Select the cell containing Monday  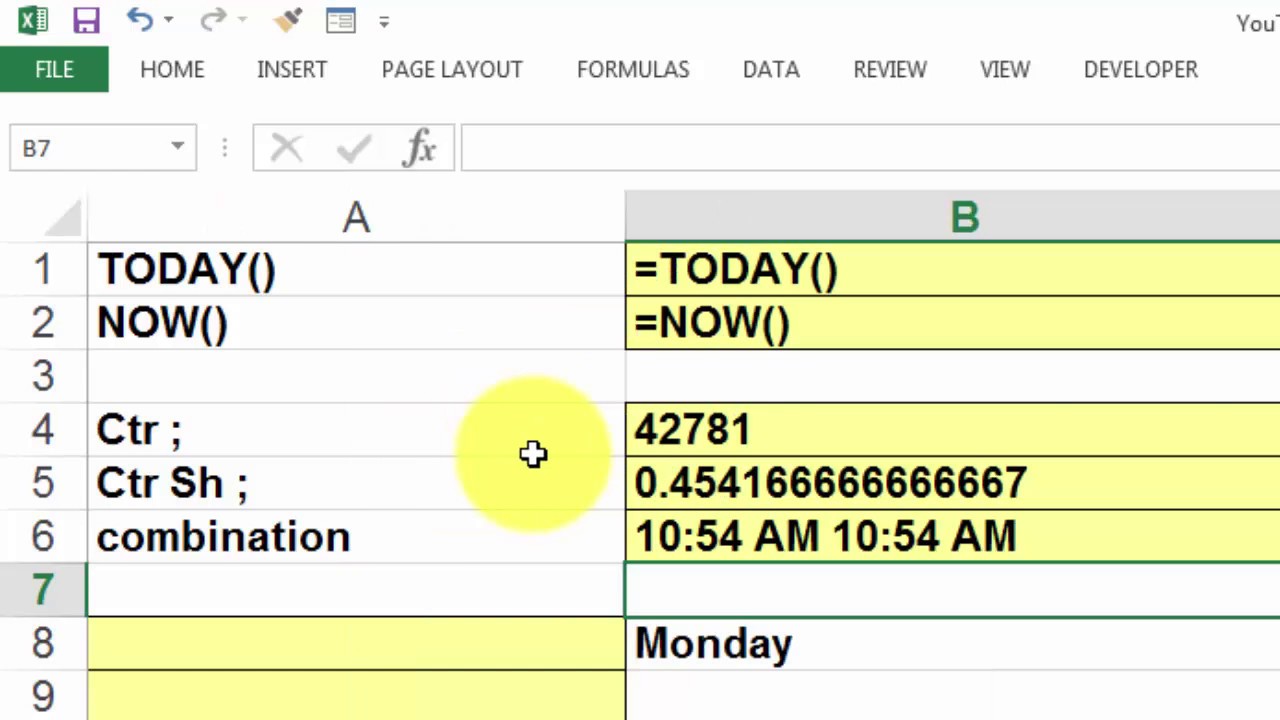[952, 643]
